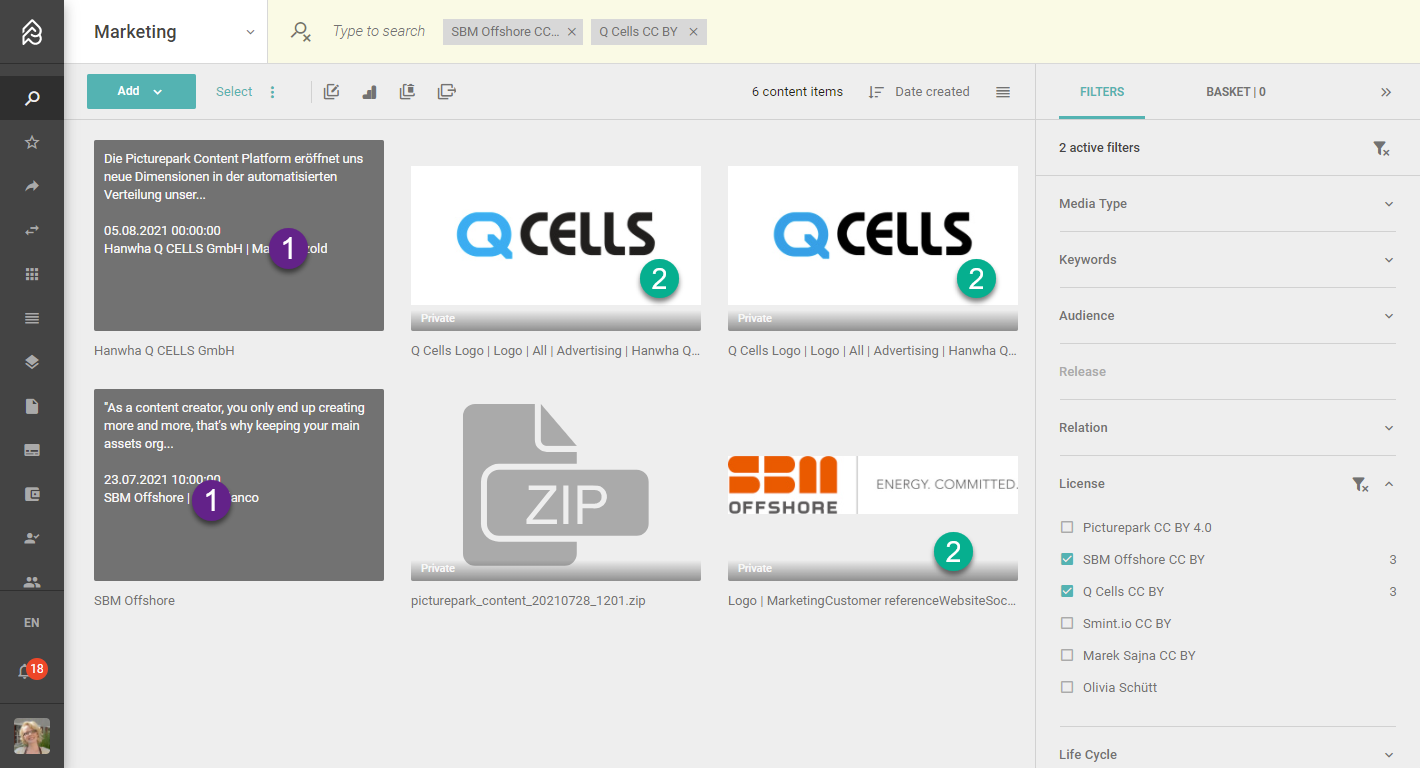Open the Date created sort dropdown
The width and height of the screenshot is (1420, 768).
coord(920,92)
